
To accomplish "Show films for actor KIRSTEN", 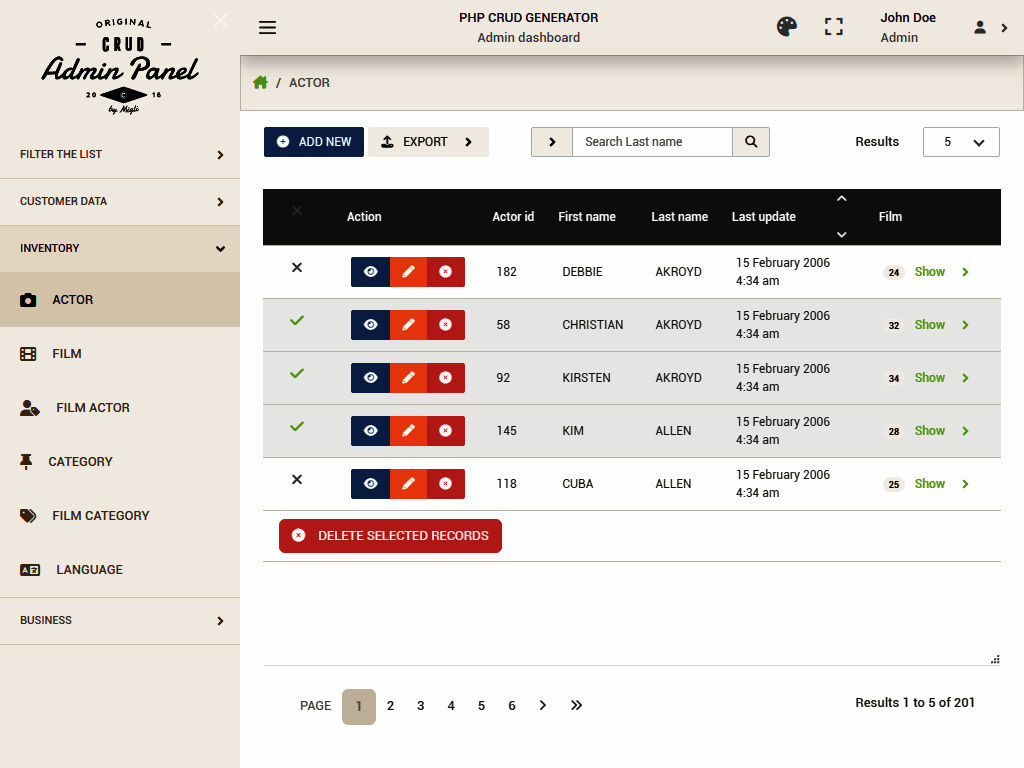I will pyautogui.click(x=930, y=378).
